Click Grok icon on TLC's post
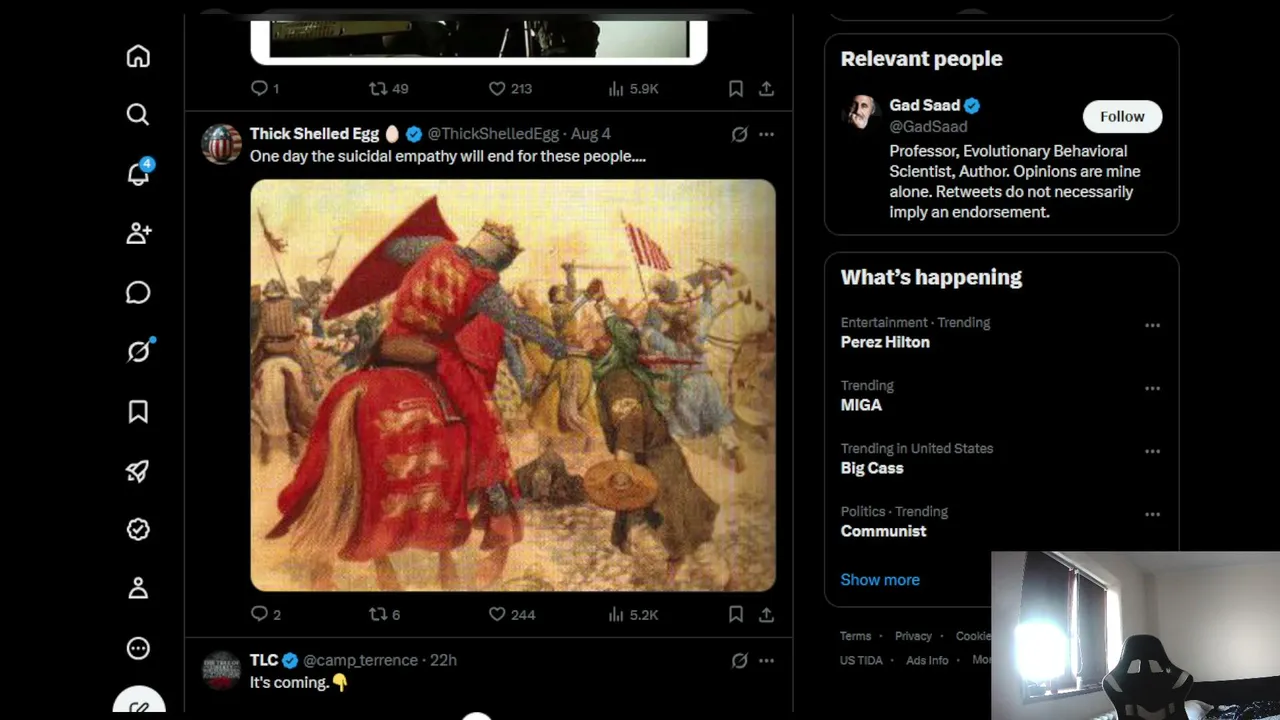 (739, 660)
